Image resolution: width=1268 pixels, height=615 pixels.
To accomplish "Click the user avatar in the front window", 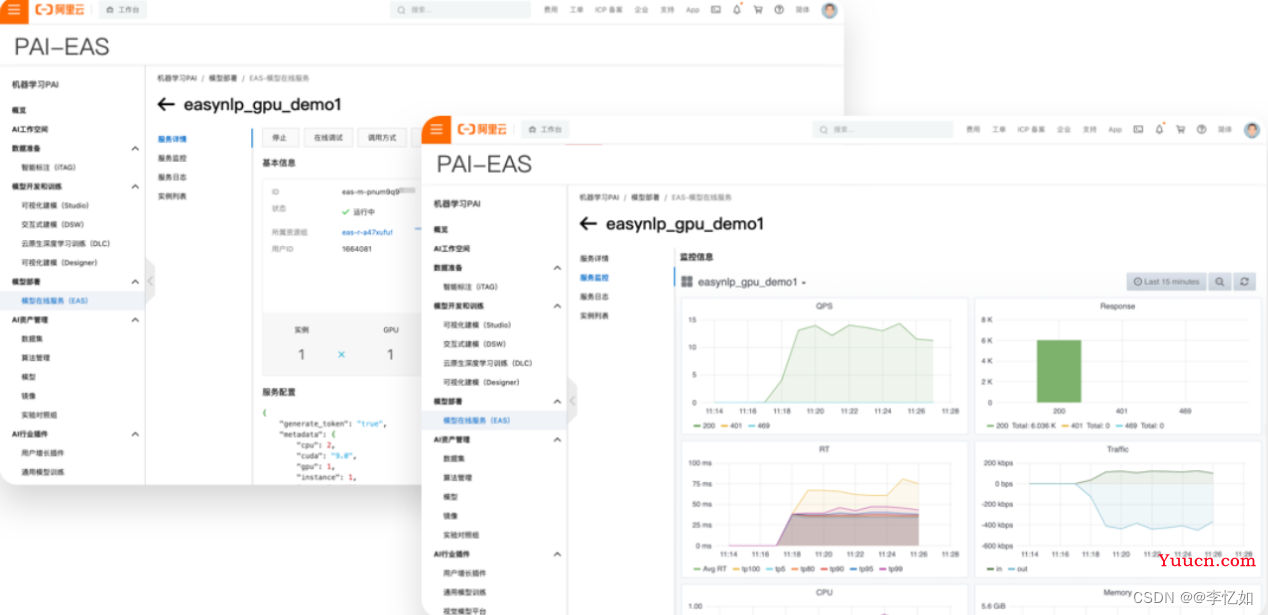I will pos(1251,130).
